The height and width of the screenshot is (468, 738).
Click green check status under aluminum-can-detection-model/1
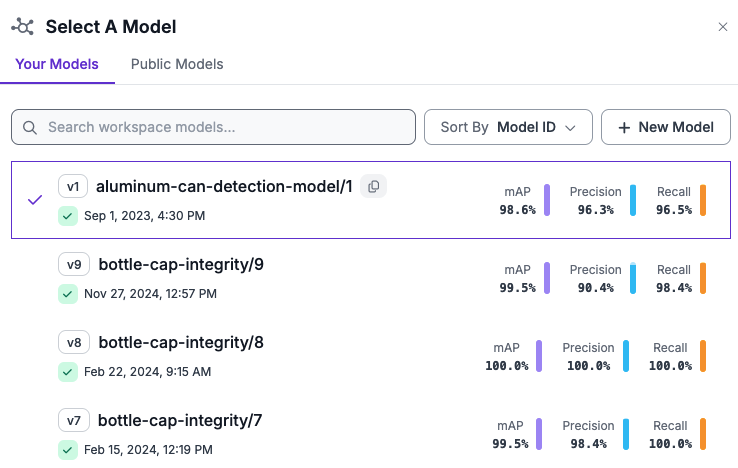coord(67,215)
